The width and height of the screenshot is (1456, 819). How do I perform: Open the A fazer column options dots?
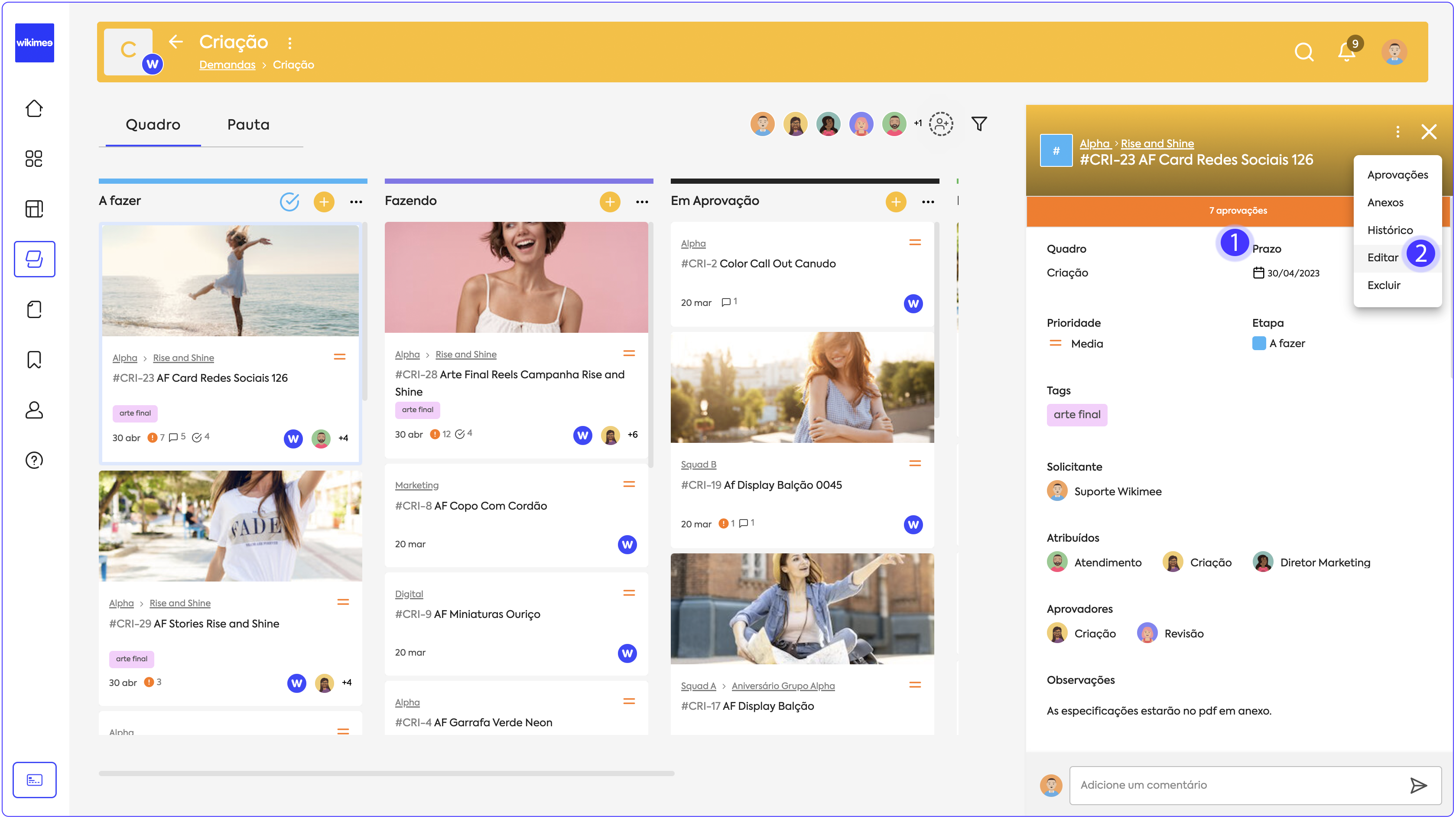pyautogui.click(x=356, y=202)
